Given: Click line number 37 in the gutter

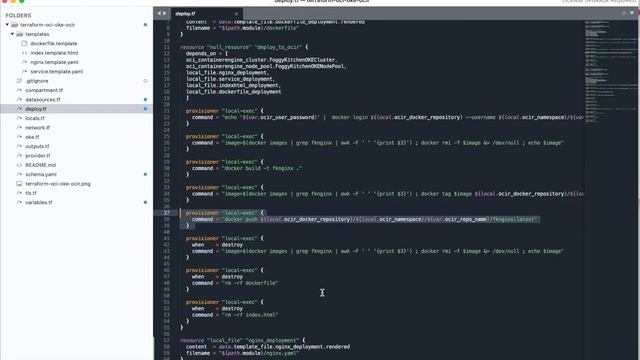Looking at the screenshot, I should tap(167, 213).
